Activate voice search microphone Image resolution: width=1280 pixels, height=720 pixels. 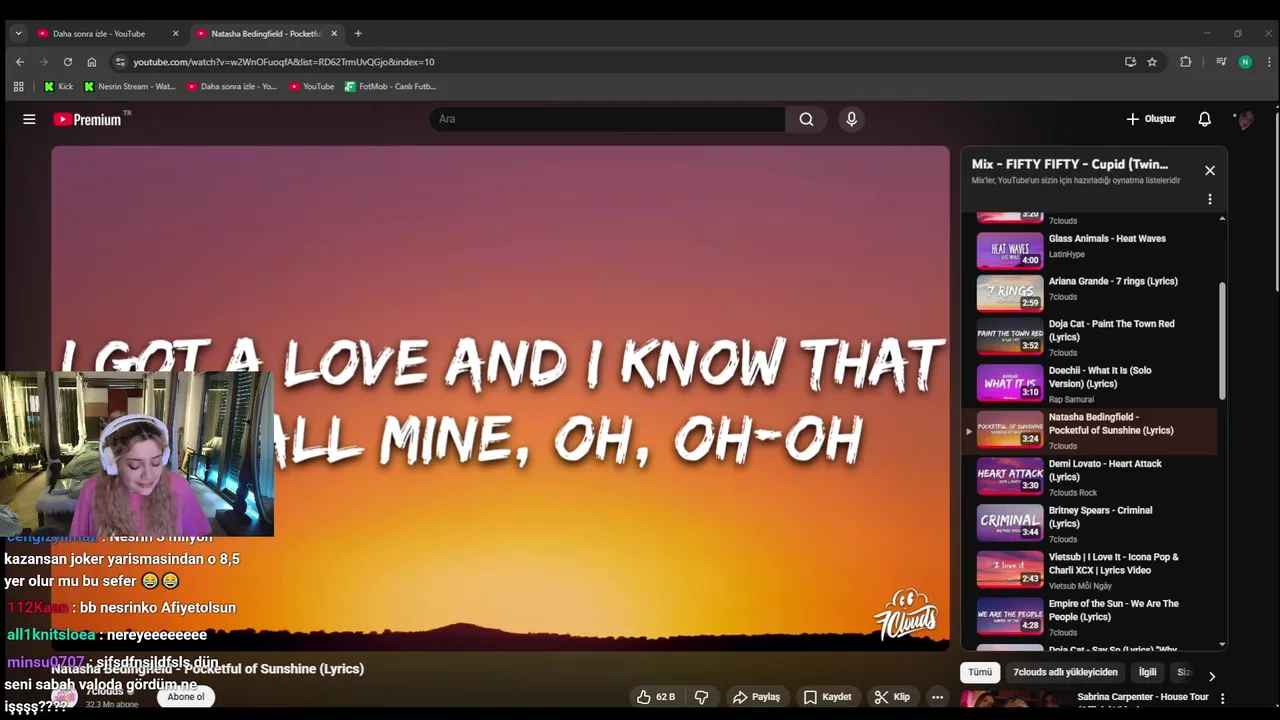(851, 119)
